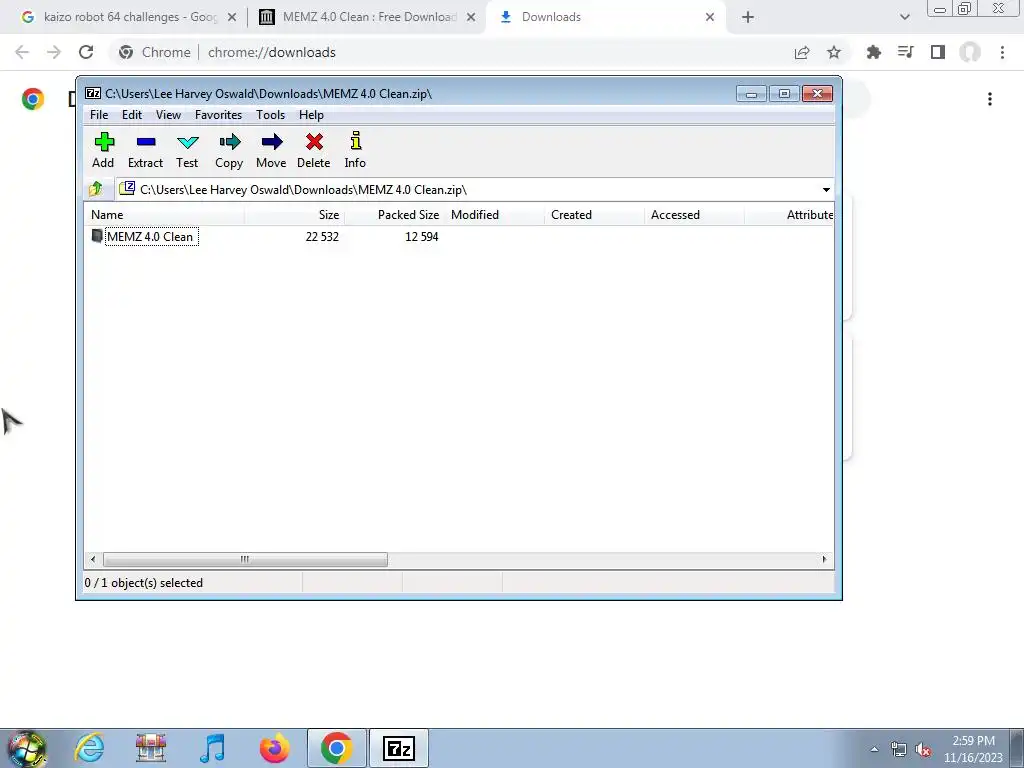Open the Info tool in 7-Zip
This screenshot has width=1024, height=768.
point(355,150)
